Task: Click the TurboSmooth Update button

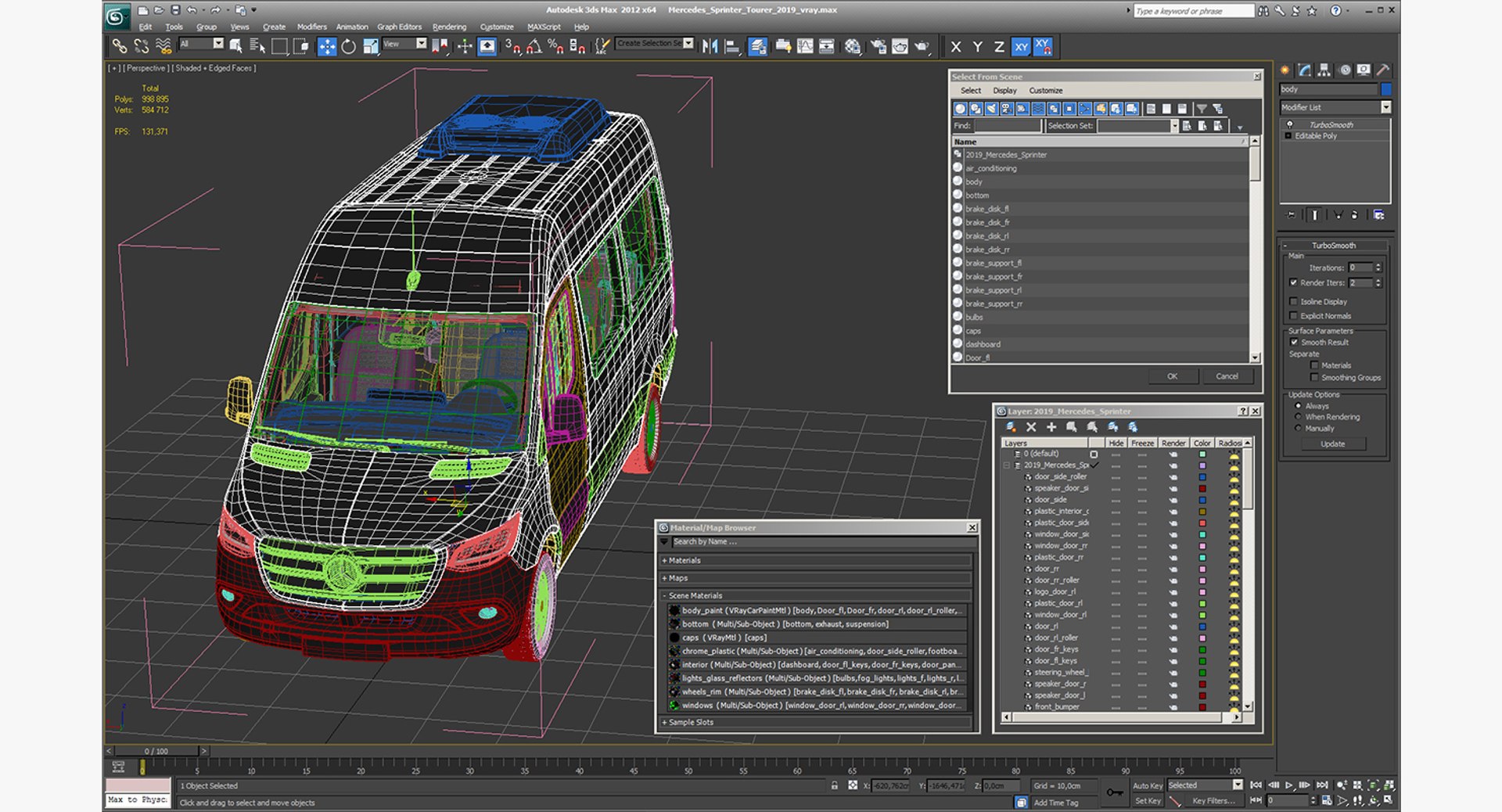Action: [1333, 444]
